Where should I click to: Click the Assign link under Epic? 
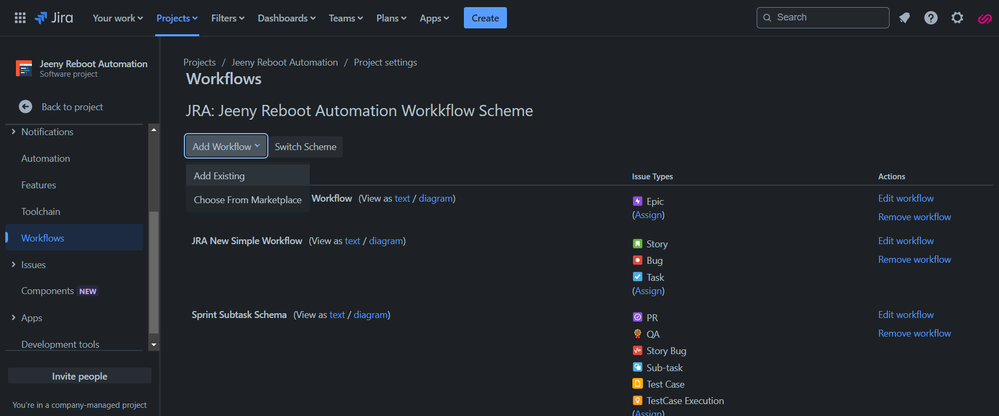coord(648,215)
